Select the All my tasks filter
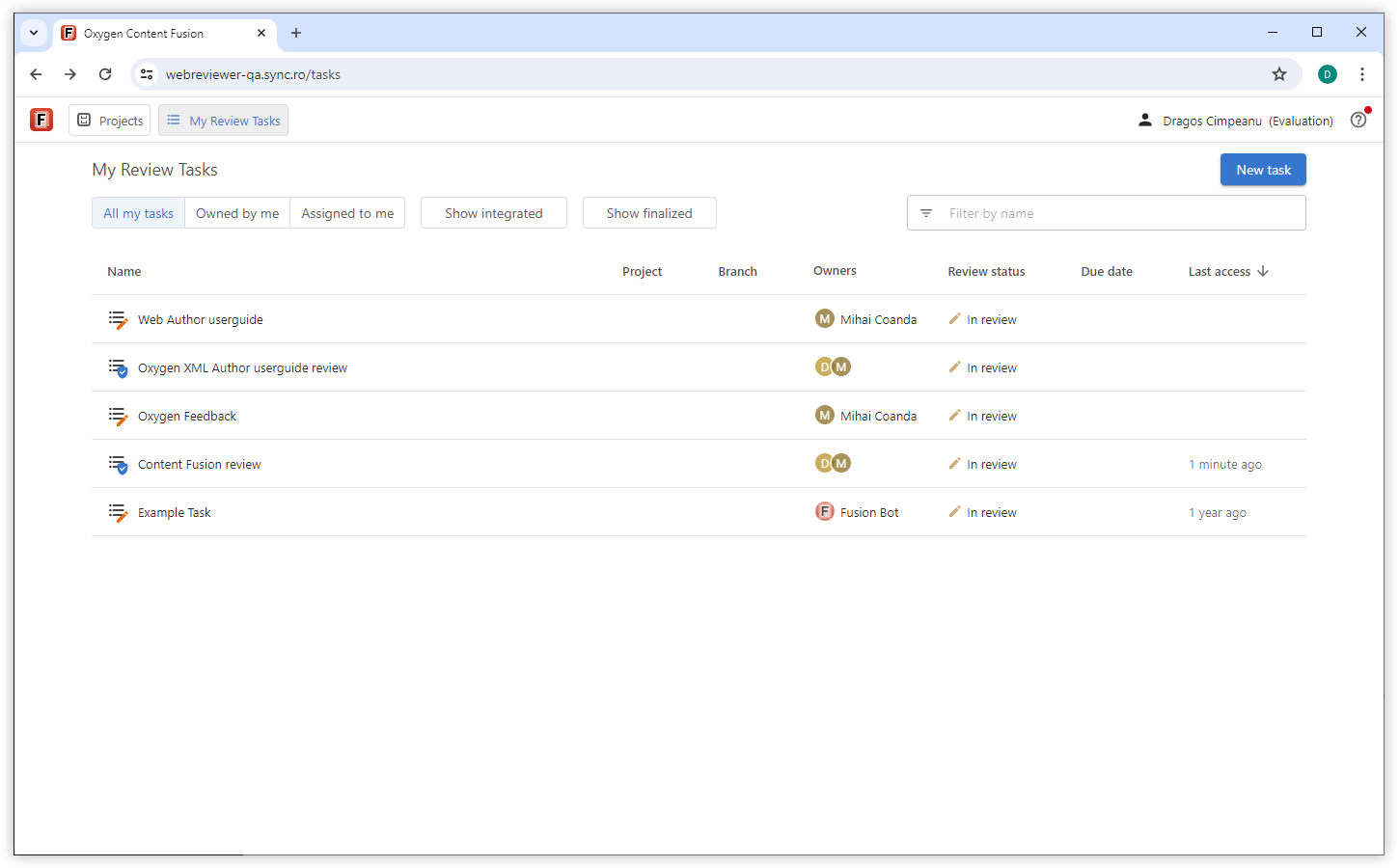 (x=139, y=213)
